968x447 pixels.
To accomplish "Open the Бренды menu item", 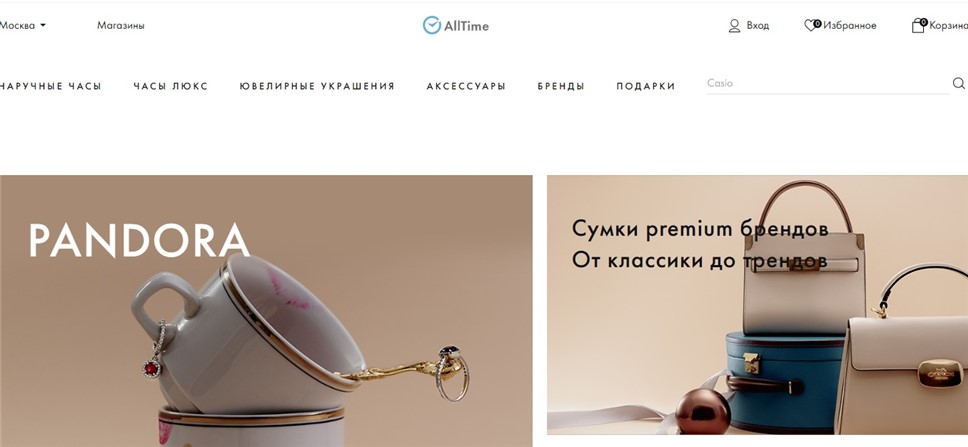I will click(561, 86).
